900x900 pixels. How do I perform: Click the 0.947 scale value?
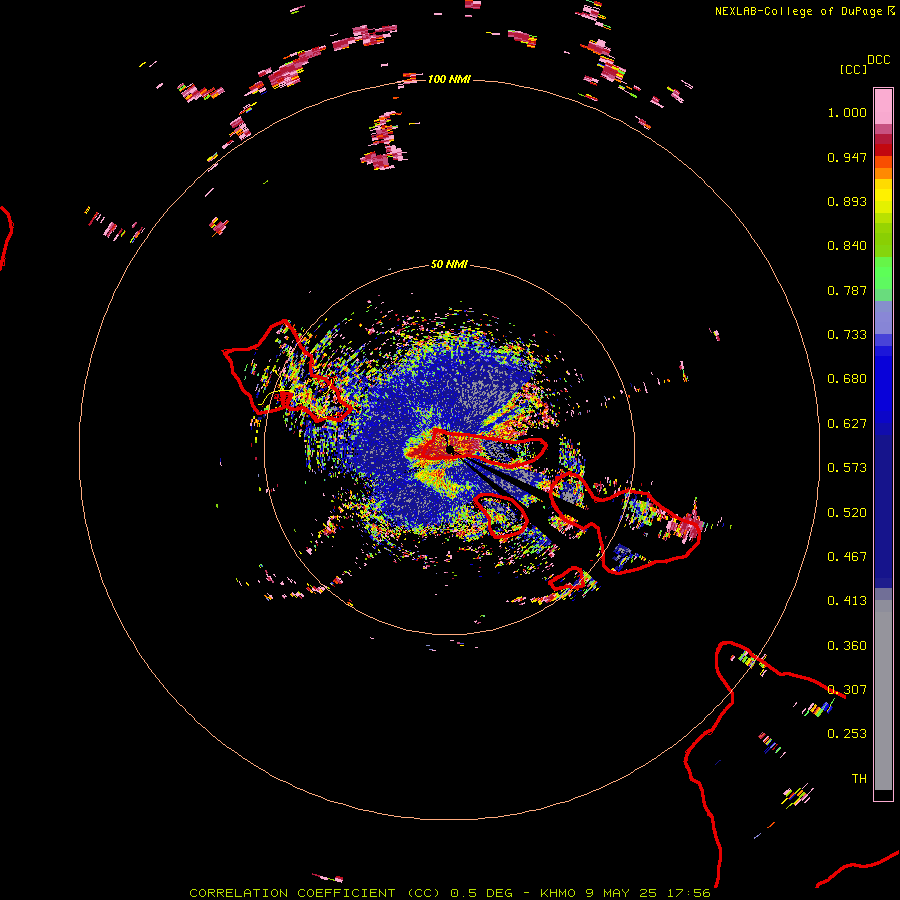point(847,157)
